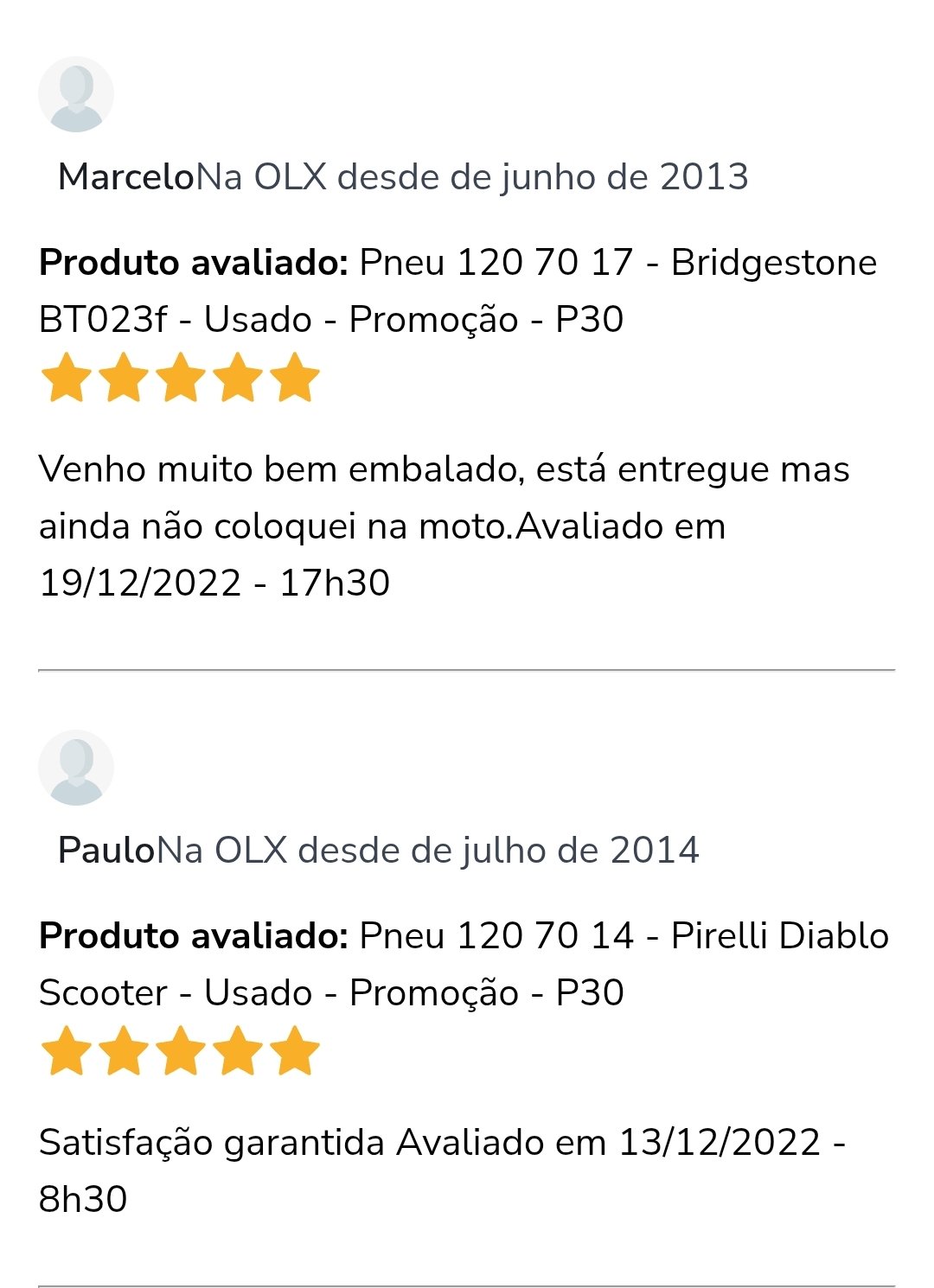Click third star in Marcelo's rating

point(181,378)
